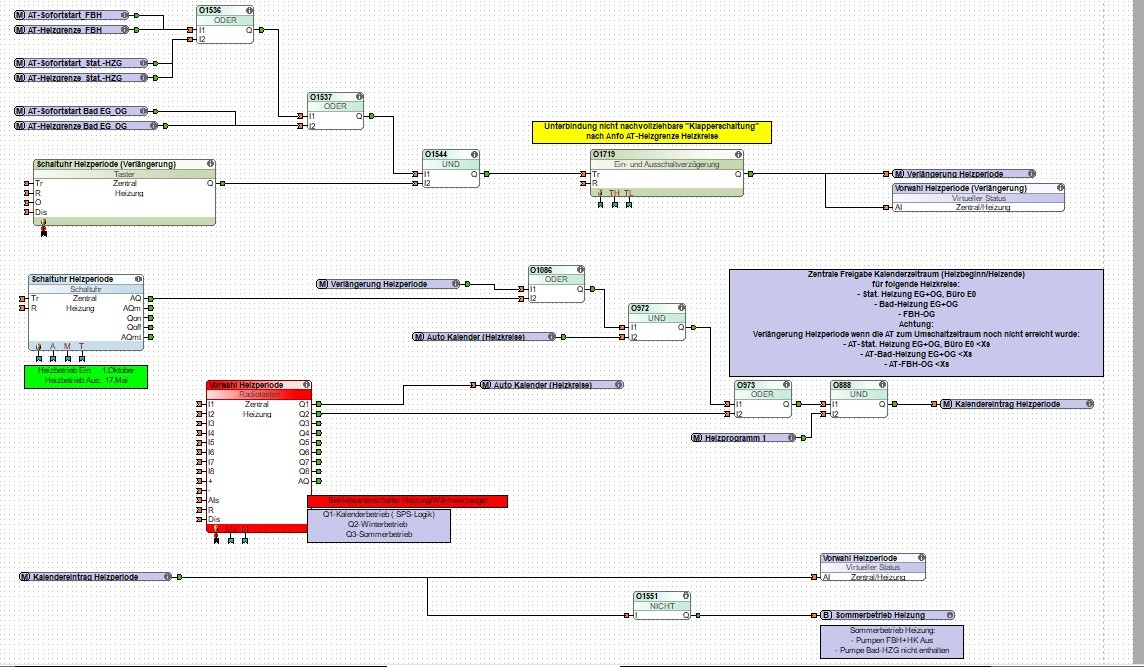Viewport: 1144px width, 667px height.
Task: Click note Zentrale Freigabe Kalenderzeitraum
Action: [x=916, y=323]
